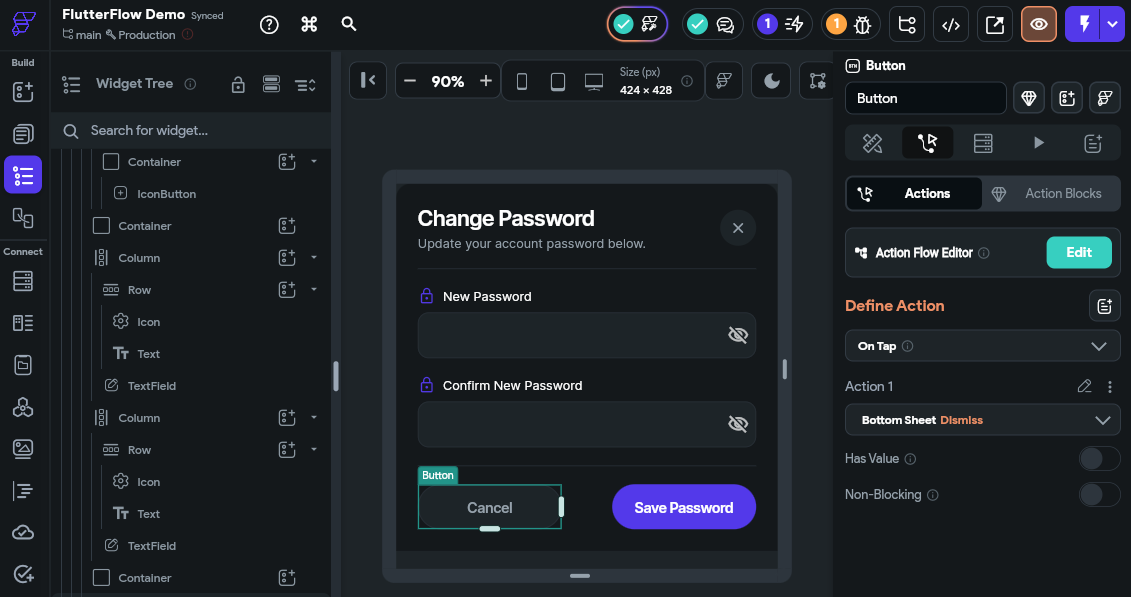This screenshot has width=1131, height=597.
Task: Open the cloud icon in left sidebar
Action: pos(23,532)
